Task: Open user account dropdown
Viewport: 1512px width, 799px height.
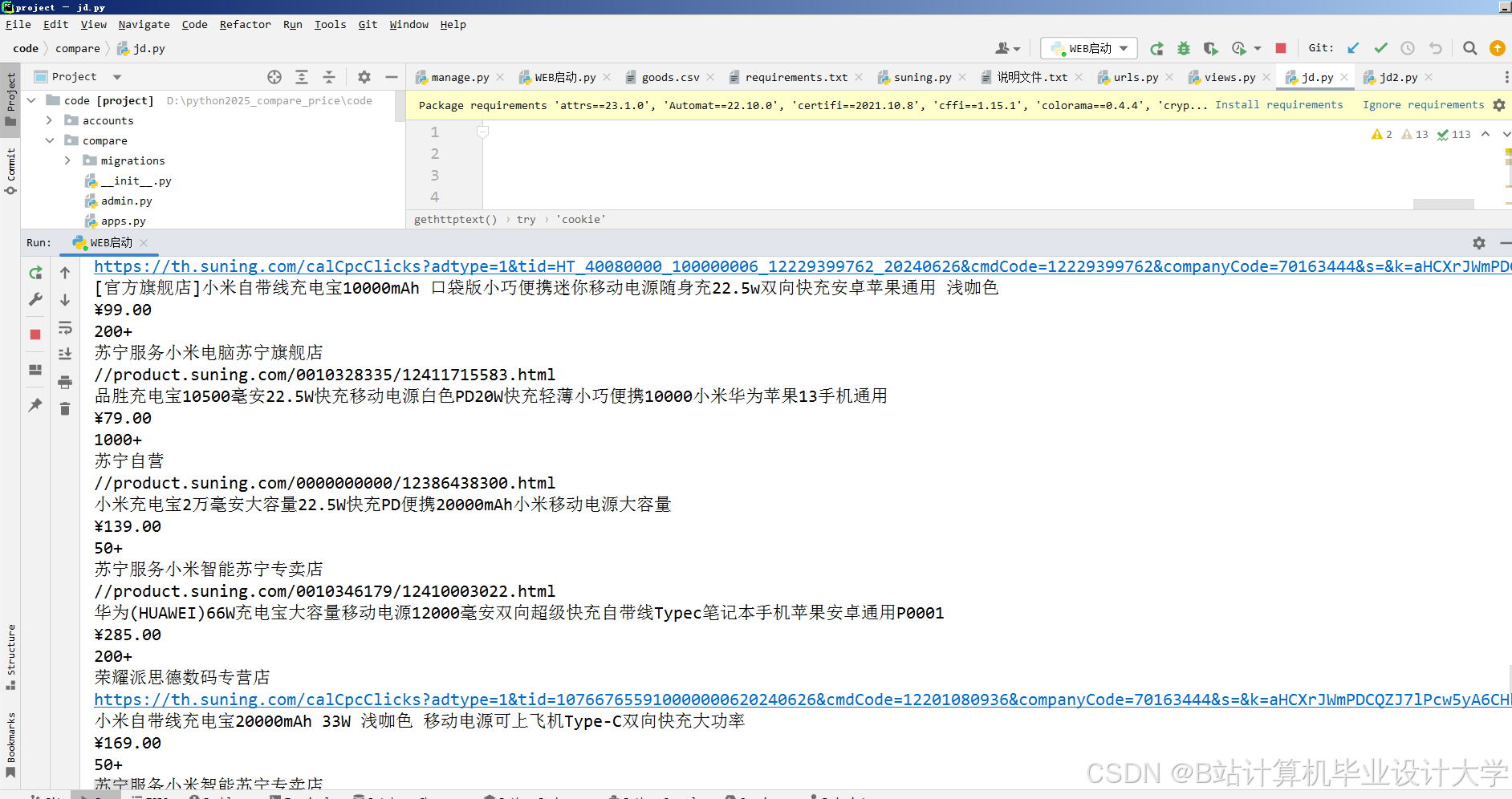Action: (x=1008, y=48)
